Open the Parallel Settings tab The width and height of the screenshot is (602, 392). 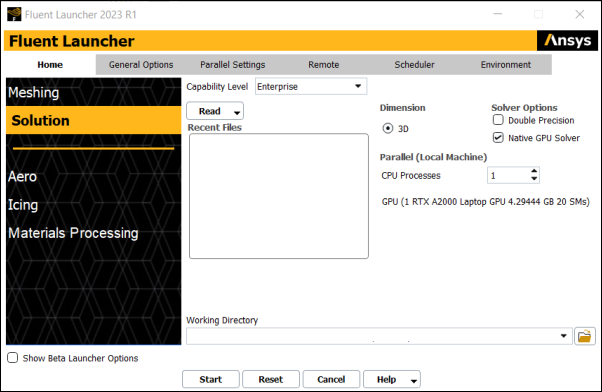click(x=233, y=65)
